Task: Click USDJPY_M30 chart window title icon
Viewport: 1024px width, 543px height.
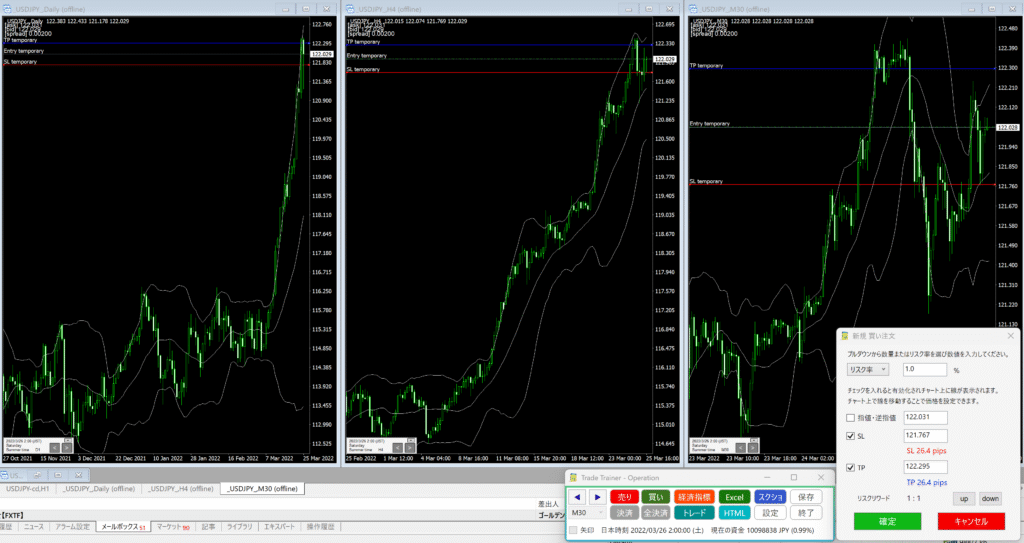Action: click(693, 9)
